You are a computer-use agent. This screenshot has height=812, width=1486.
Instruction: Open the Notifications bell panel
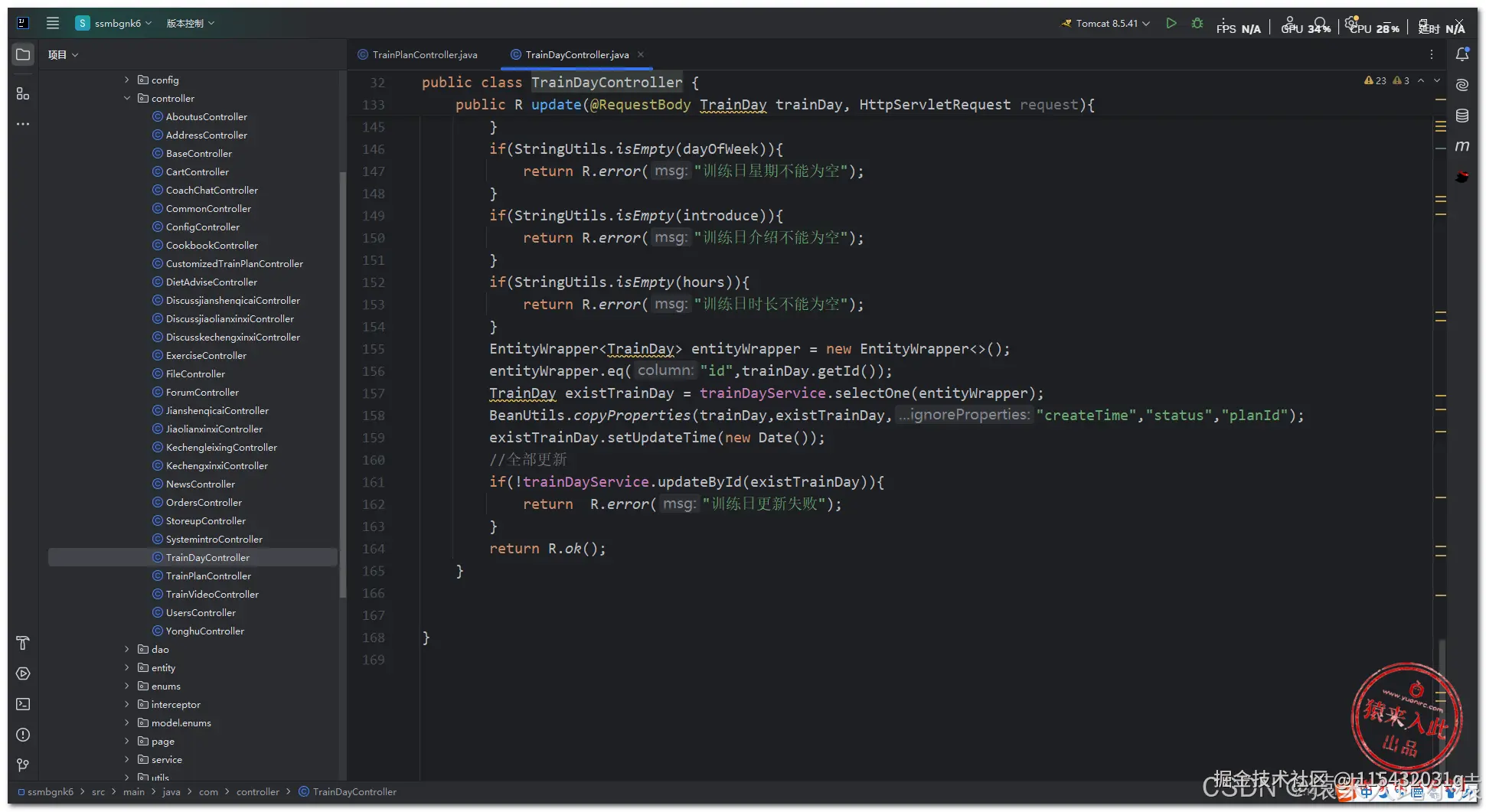pyautogui.click(x=1462, y=54)
